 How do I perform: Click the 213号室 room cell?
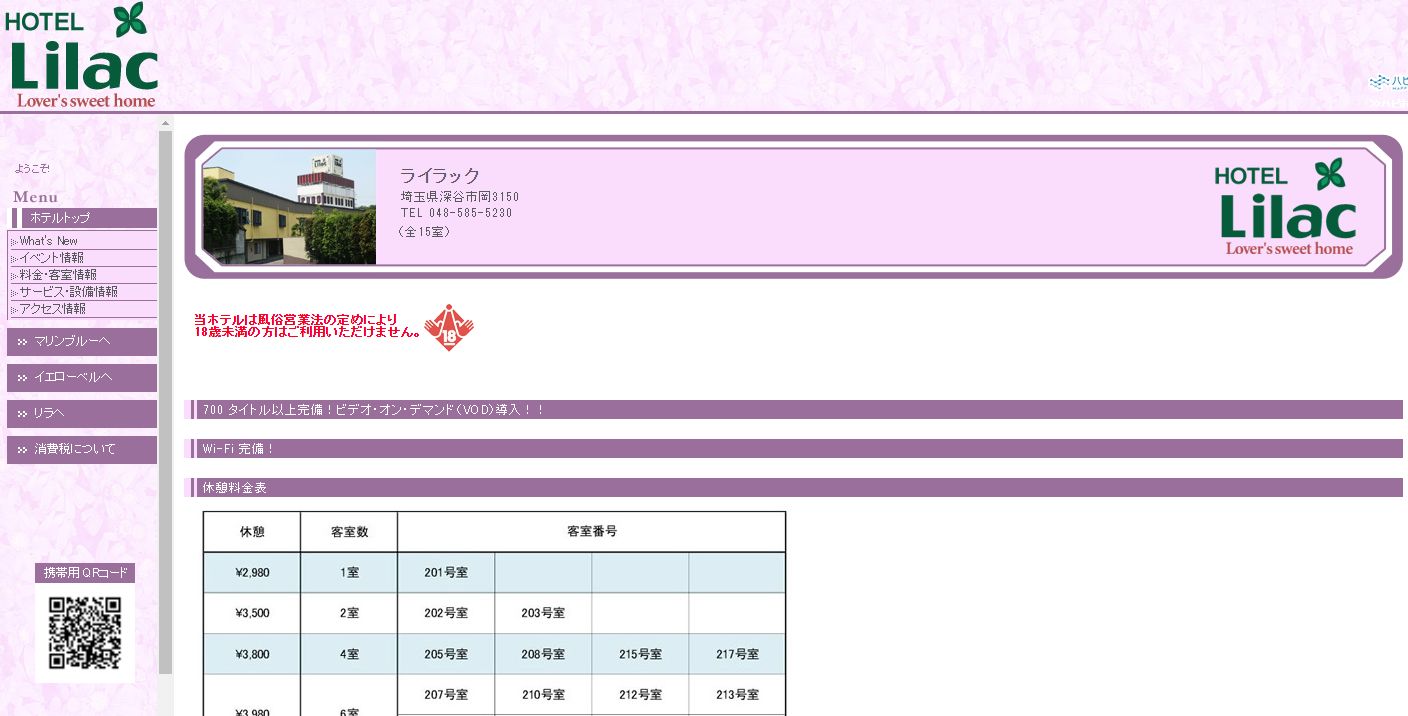[737, 694]
